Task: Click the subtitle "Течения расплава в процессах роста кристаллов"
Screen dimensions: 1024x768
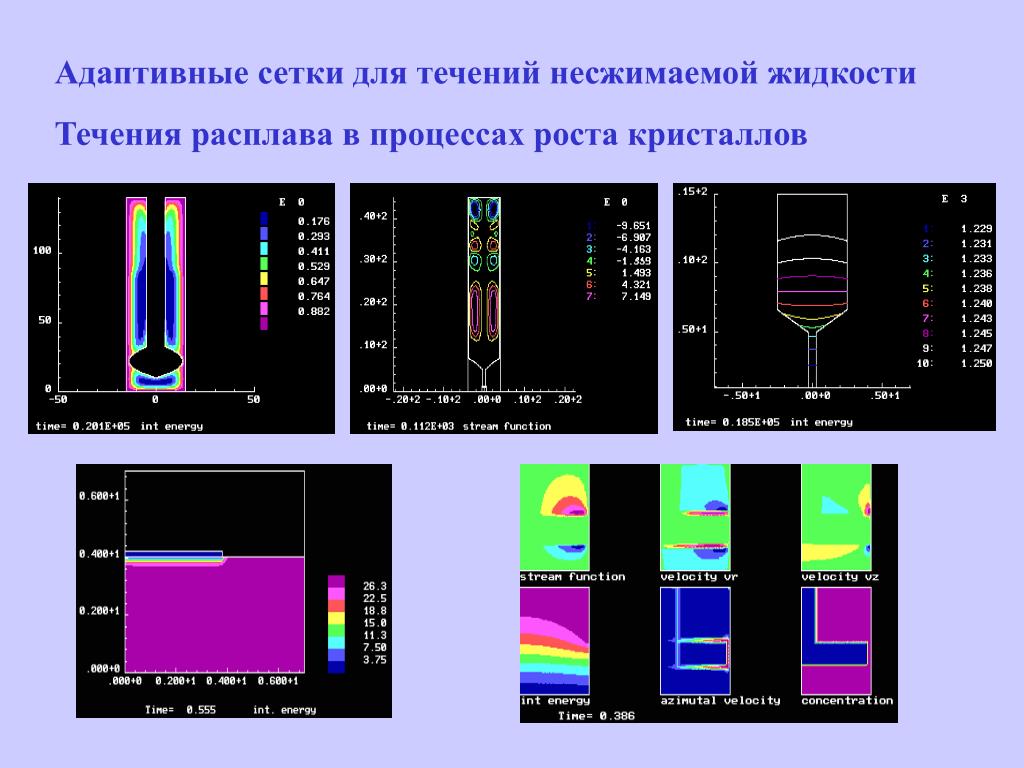Action: (430, 134)
